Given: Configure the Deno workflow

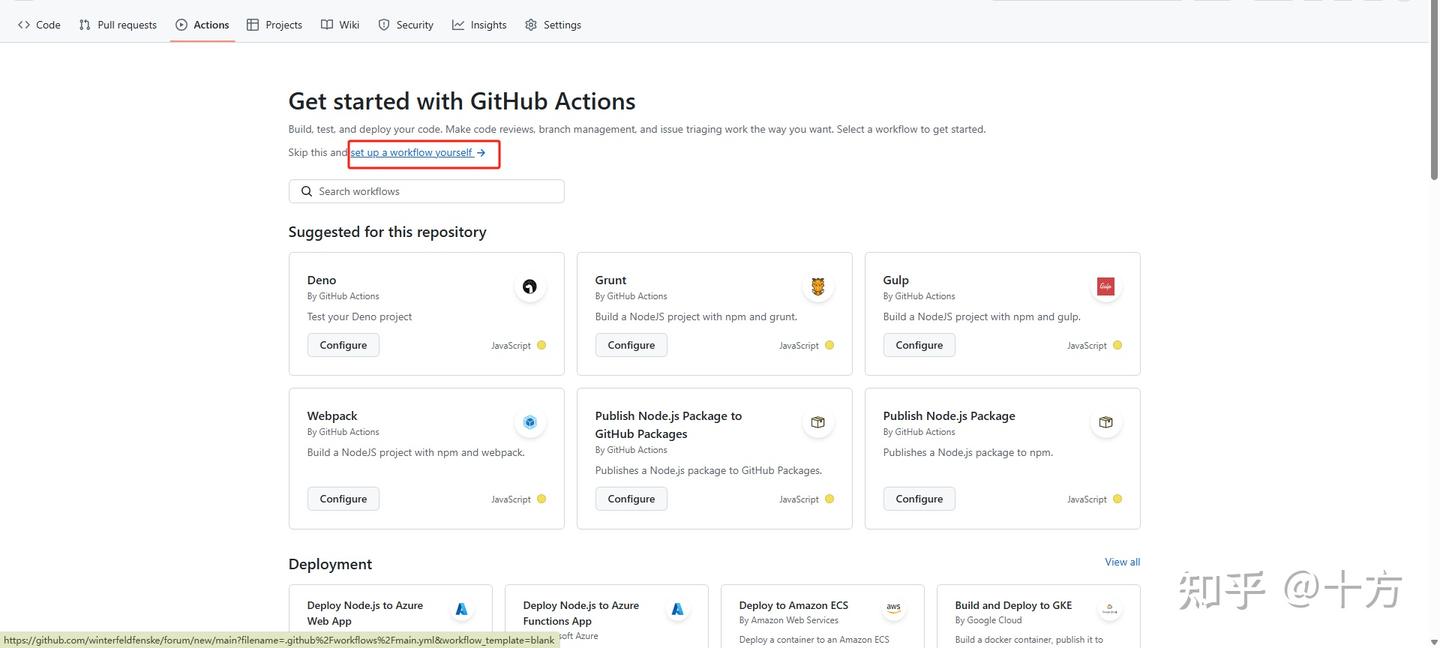Looking at the screenshot, I should (x=343, y=345).
